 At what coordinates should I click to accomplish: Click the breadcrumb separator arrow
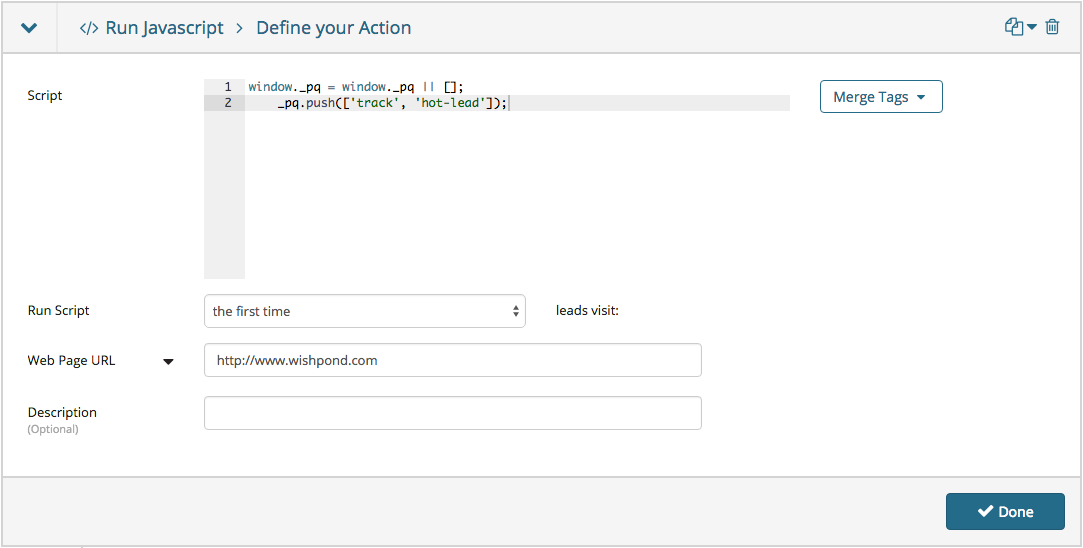coord(240,28)
